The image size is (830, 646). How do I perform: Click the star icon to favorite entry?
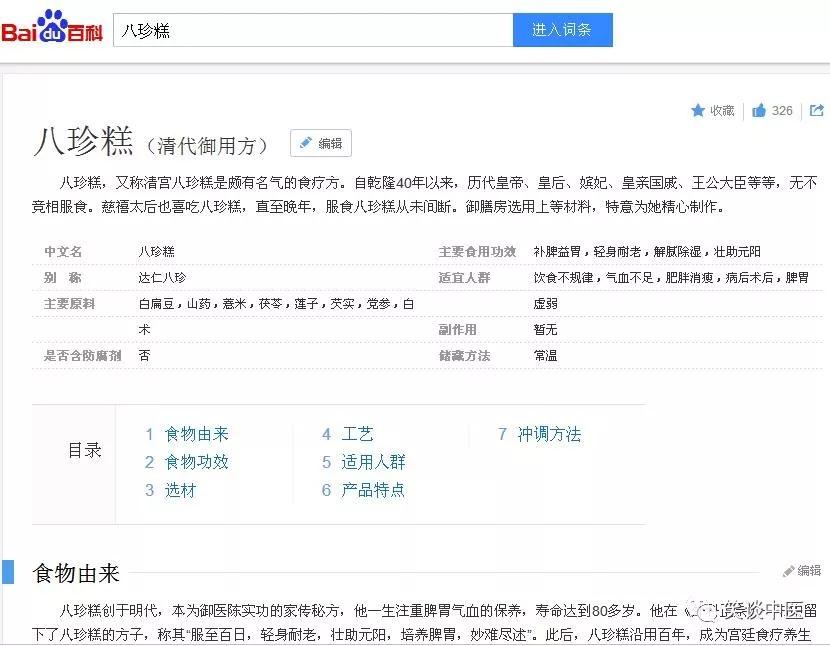[701, 111]
